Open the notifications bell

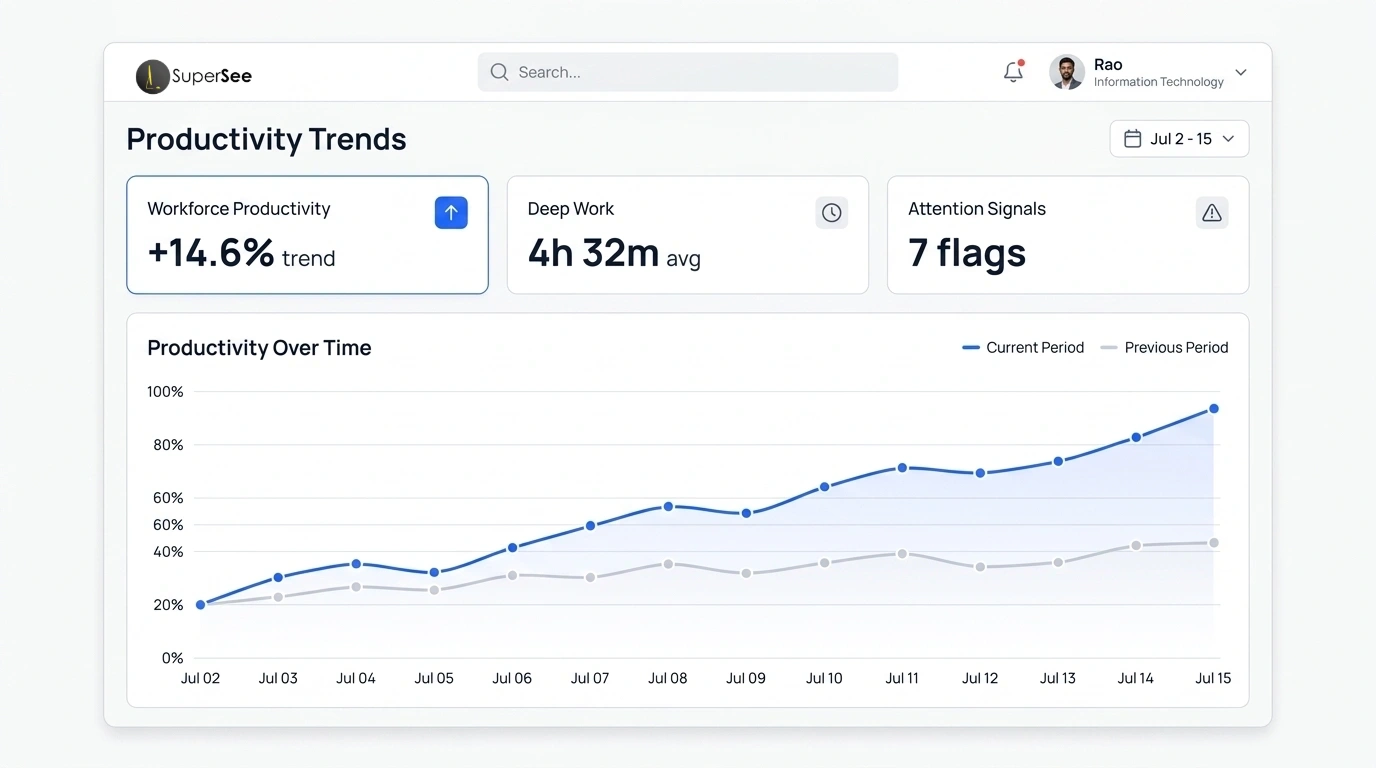(1013, 72)
